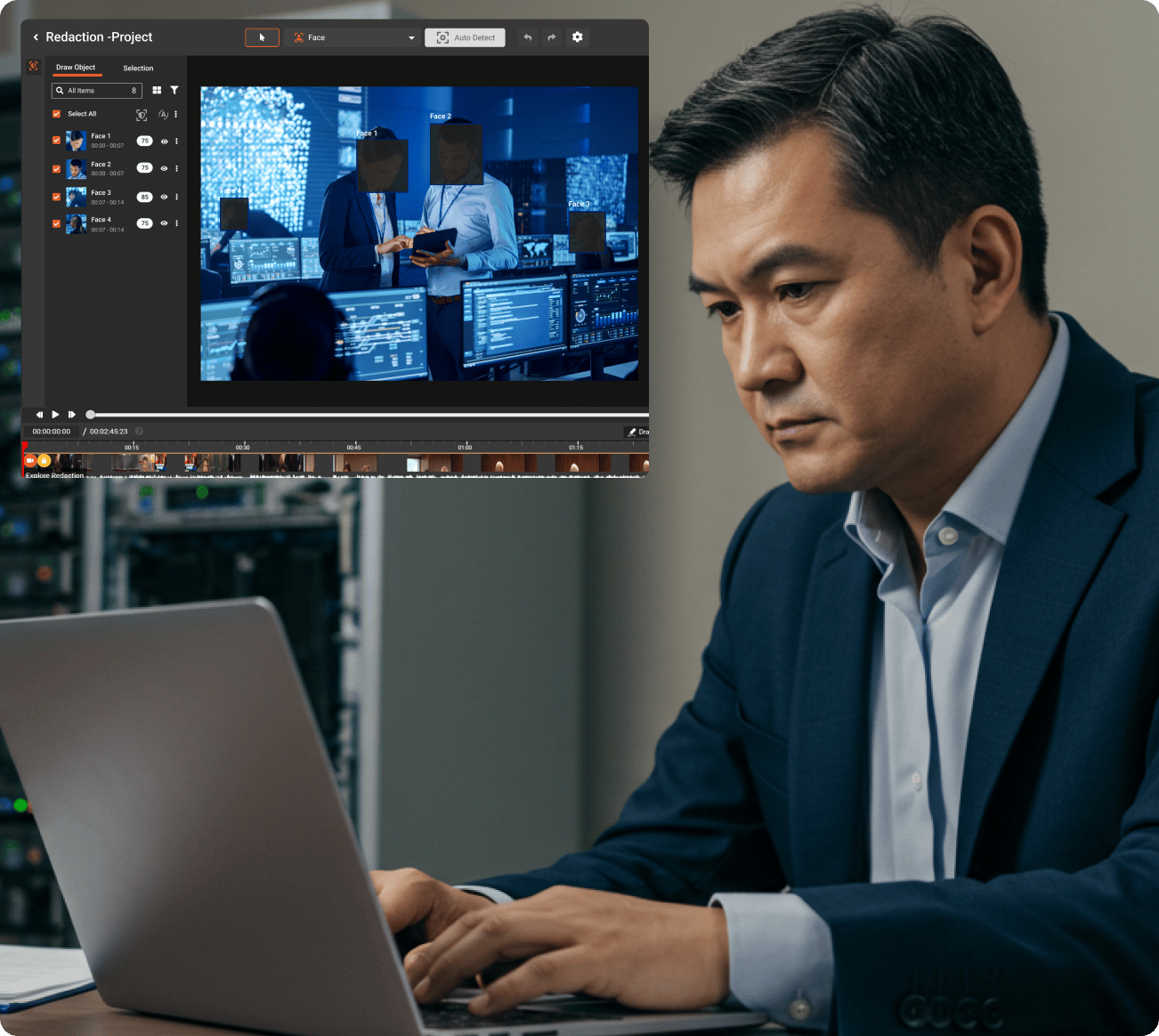
Task: Uncheck the Face 2 checkbox
Action: click(x=57, y=168)
